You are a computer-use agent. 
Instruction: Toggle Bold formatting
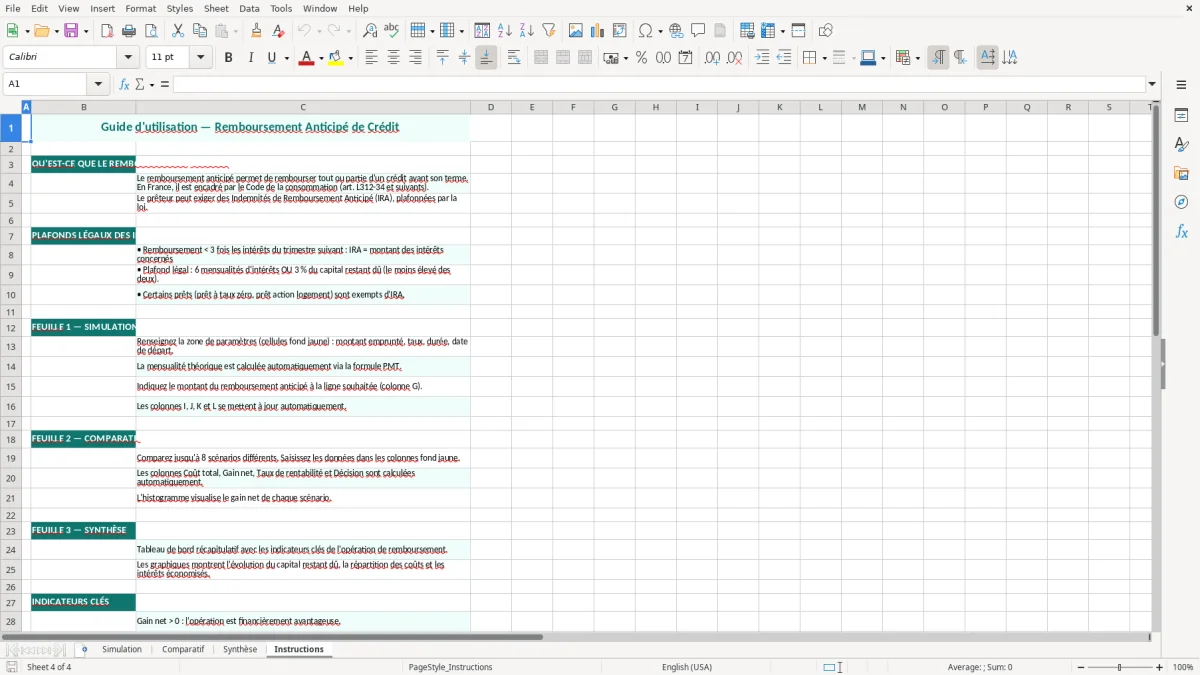pyautogui.click(x=228, y=58)
